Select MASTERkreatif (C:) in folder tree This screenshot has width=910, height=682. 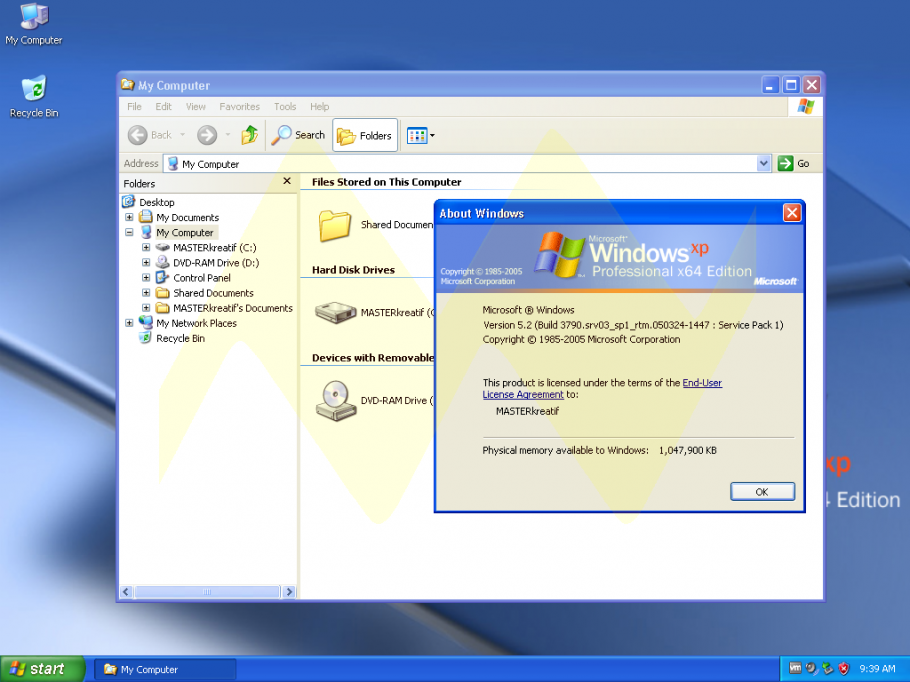(215, 248)
